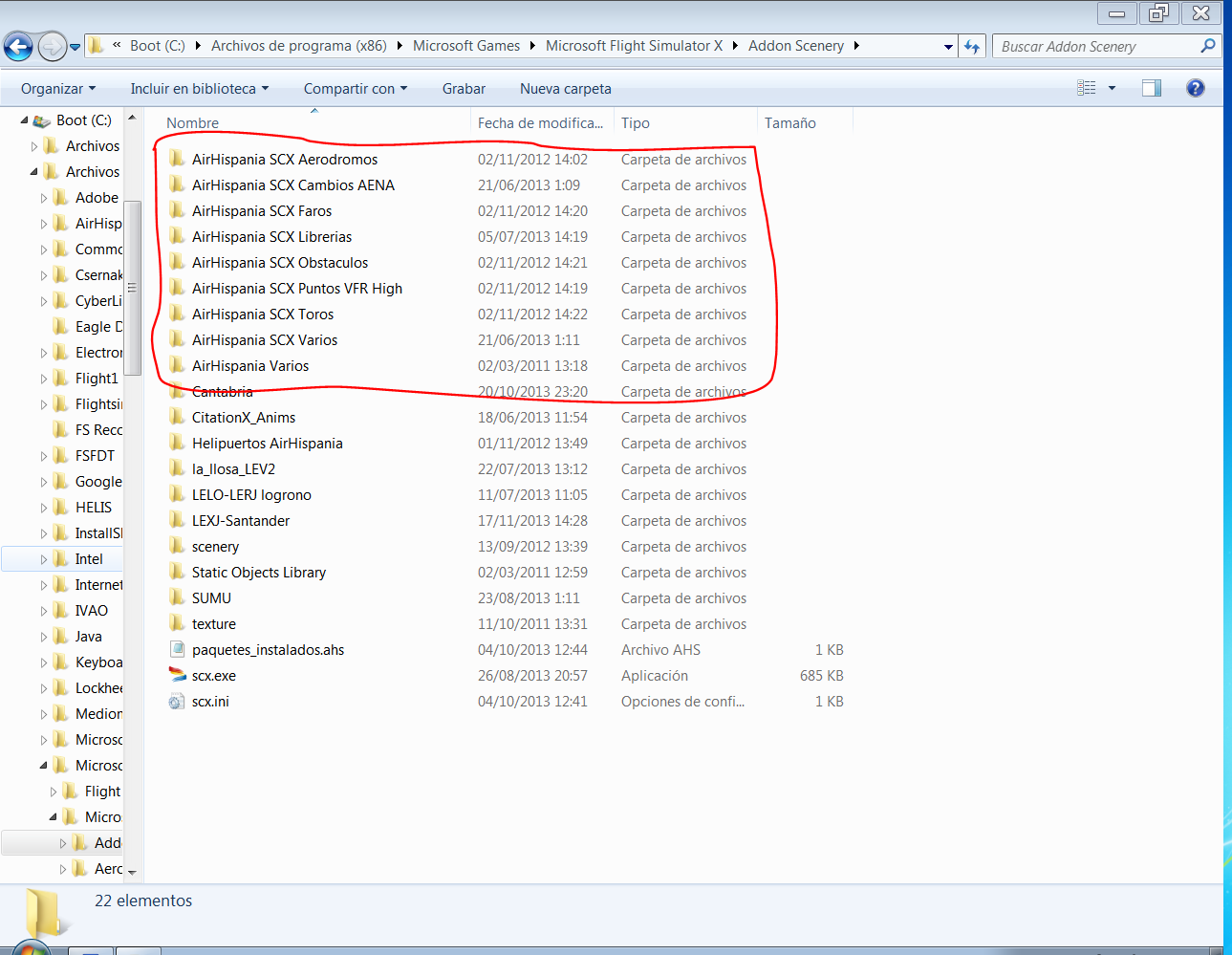Open the Compartir con menu

pyautogui.click(x=355, y=88)
